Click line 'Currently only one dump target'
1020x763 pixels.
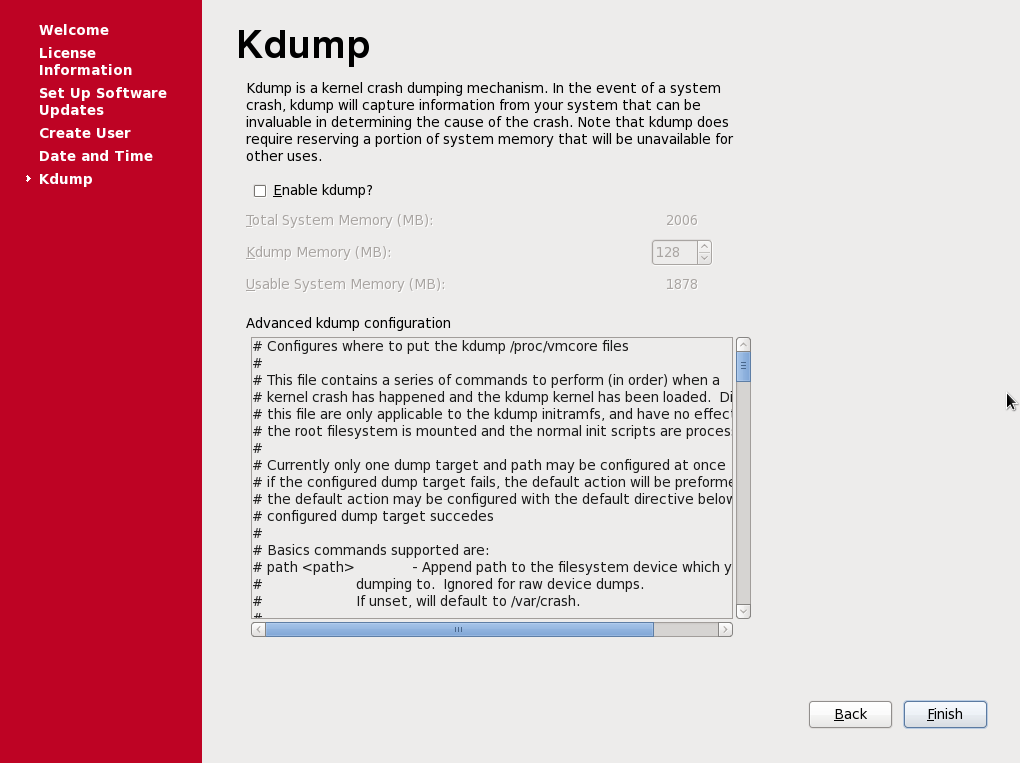pyautogui.click(x=489, y=465)
